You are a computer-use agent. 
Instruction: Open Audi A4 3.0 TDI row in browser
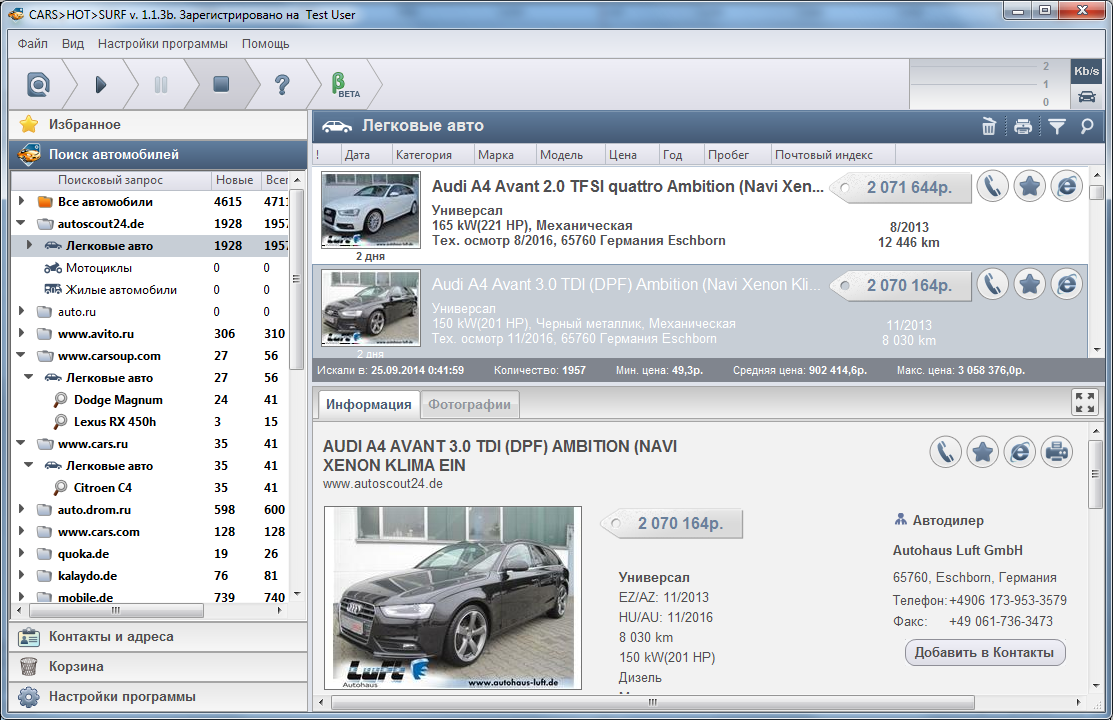tap(1066, 284)
